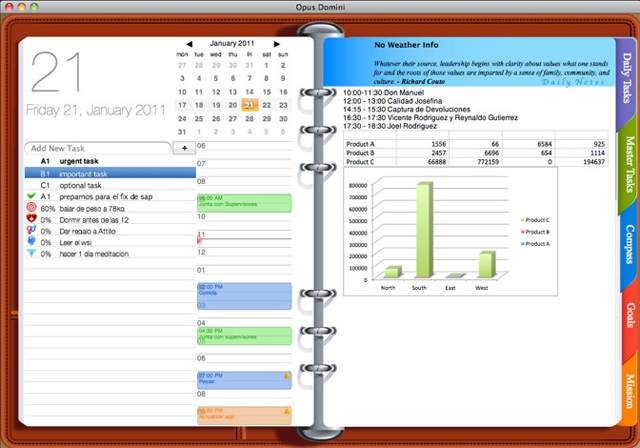The height and width of the screenshot is (448, 640).
Task: Click the alarm bell on Actualizar app event
Action: click(x=287, y=410)
